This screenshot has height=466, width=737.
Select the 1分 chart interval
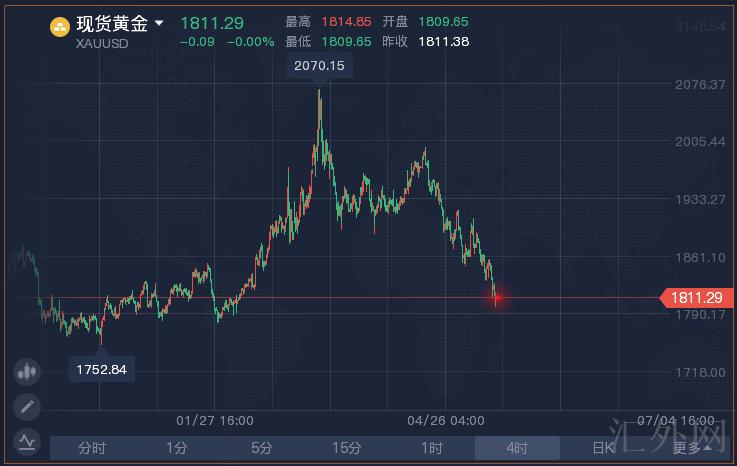coord(177,448)
